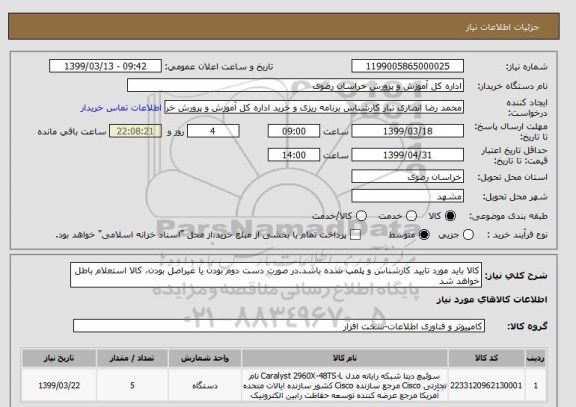The height and width of the screenshot is (407, 576).
Task: Click the response deadline date 1399/03/18
Action: [407, 131]
